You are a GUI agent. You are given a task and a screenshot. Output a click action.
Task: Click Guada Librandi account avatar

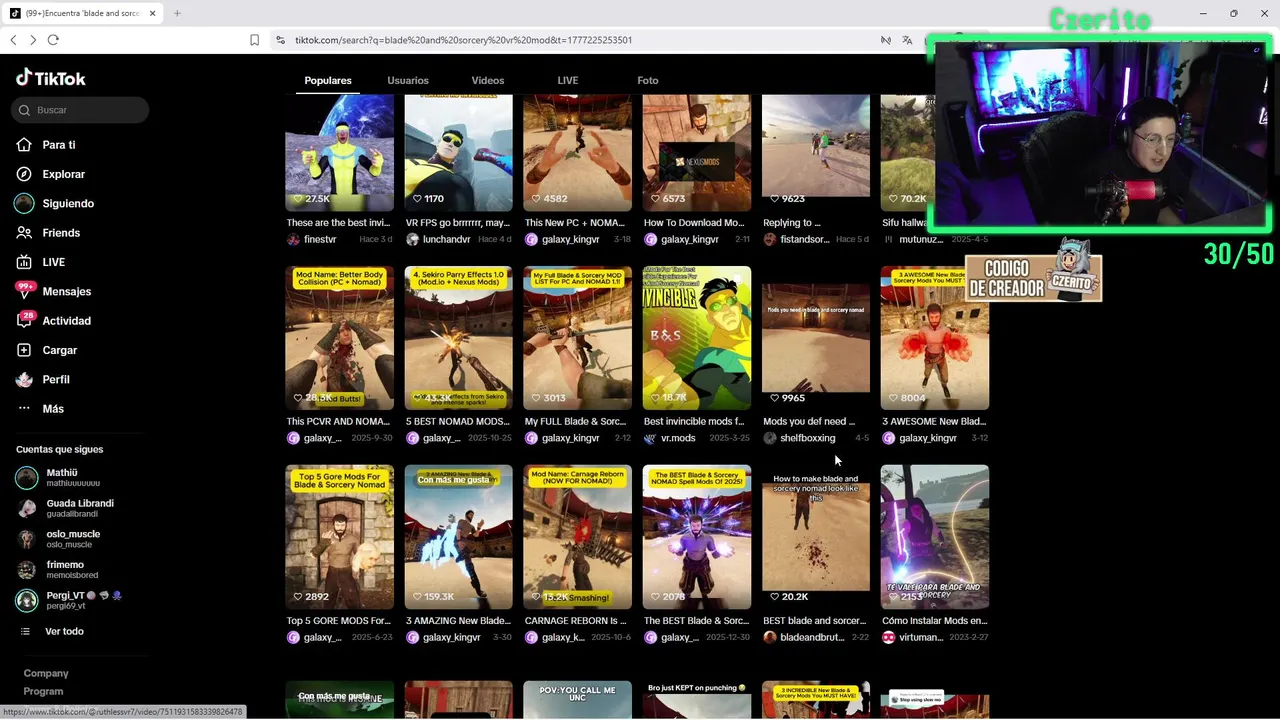pyautogui.click(x=27, y=508)
